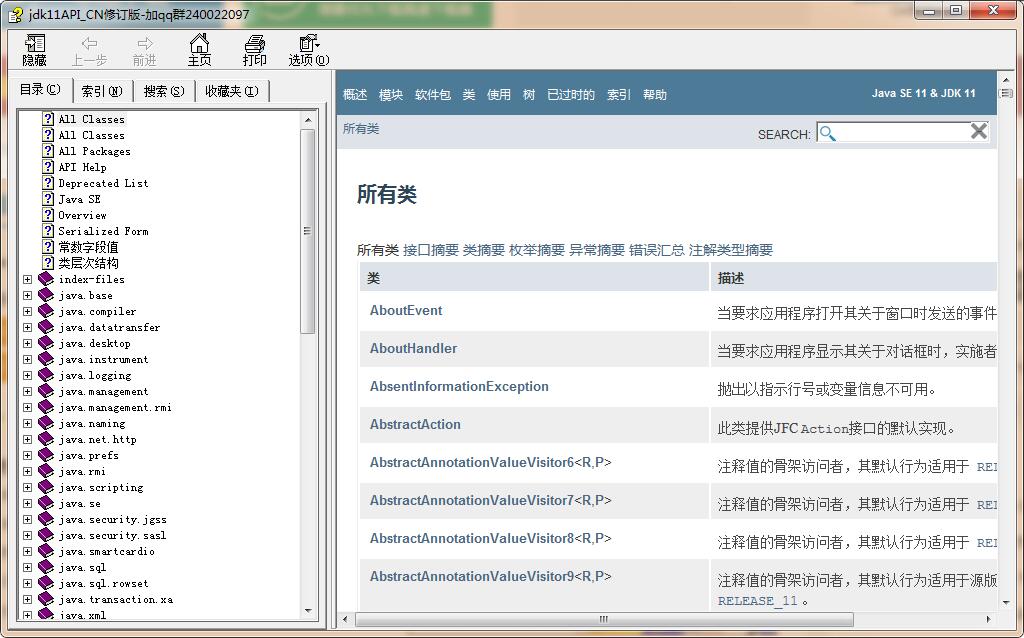Expand the java.transaction.xa tree node
1024x638 pixels.
click(27, 599)
